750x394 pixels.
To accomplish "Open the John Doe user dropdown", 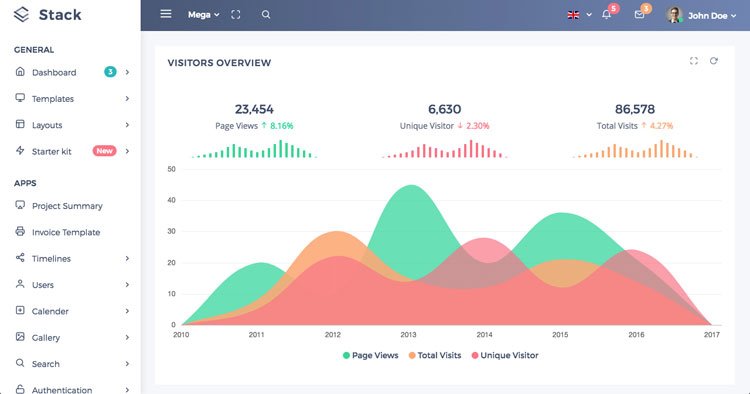I will click(x=712, y=16).
